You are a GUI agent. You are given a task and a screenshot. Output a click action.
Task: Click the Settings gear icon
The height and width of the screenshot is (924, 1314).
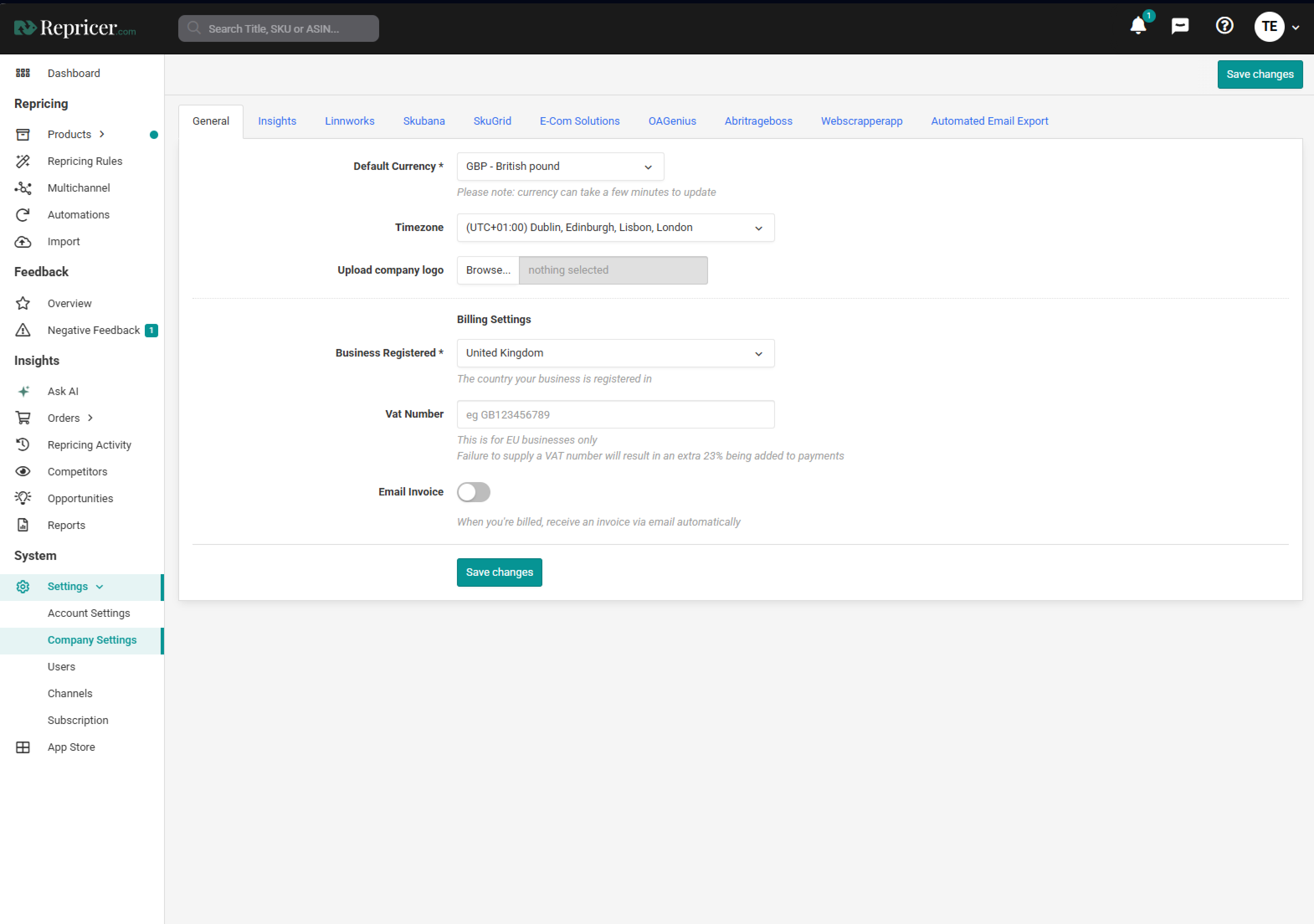(23, 586)
